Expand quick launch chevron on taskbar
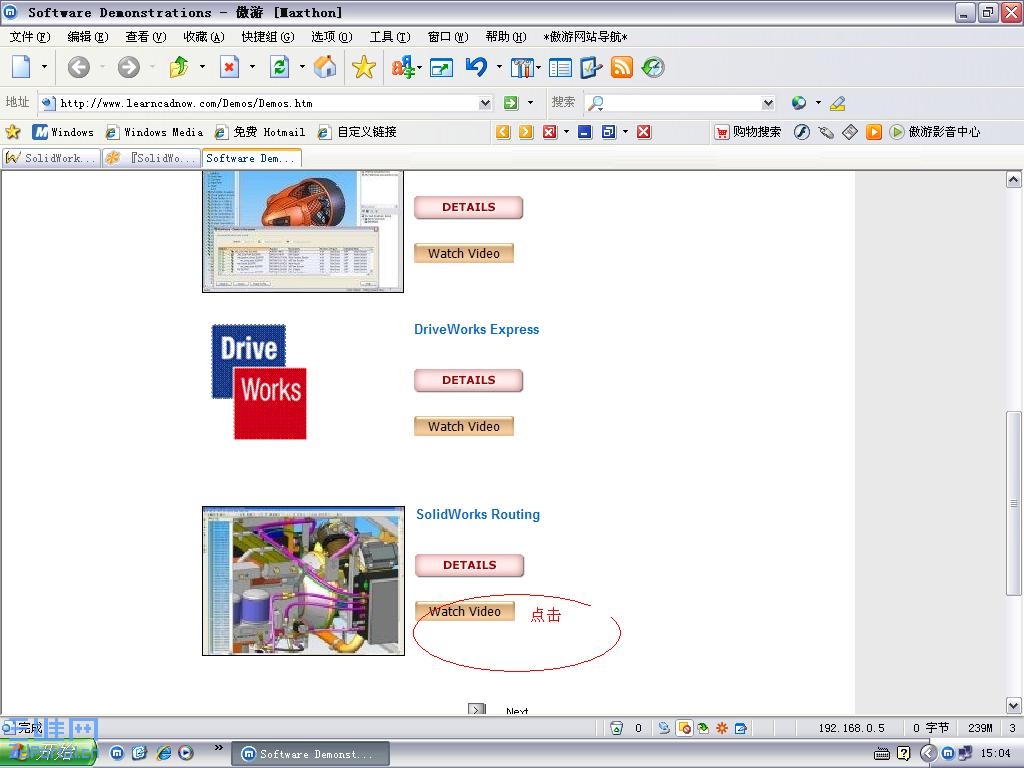 218,748
